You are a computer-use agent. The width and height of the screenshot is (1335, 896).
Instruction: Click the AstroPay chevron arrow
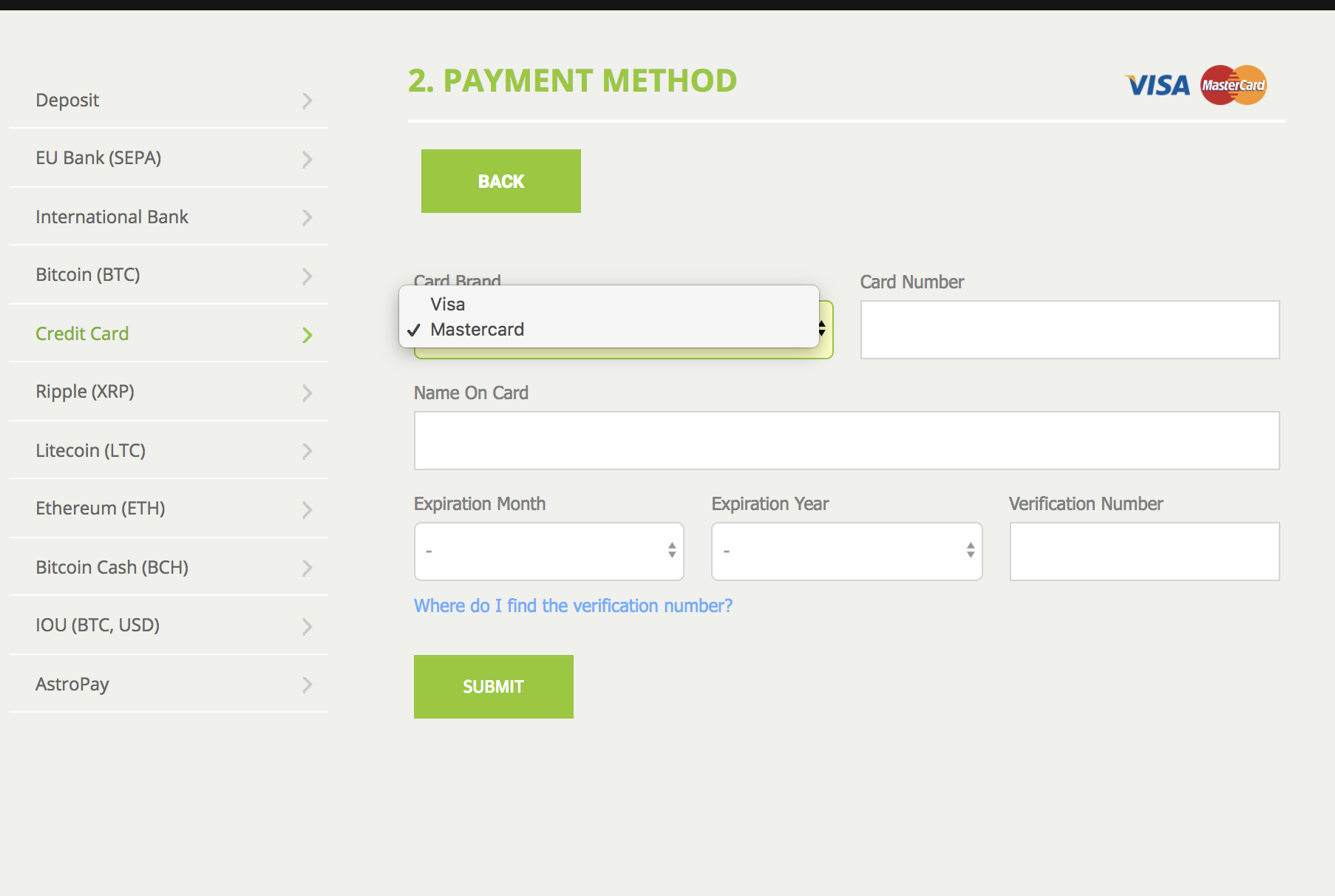tap(308, 685)
